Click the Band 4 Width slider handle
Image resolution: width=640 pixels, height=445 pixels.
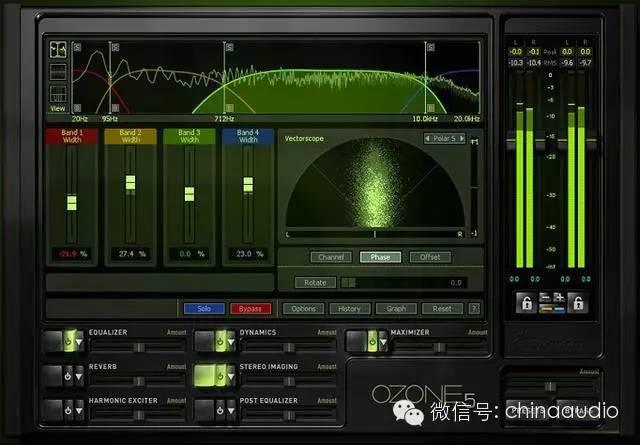click(x=248, y=185)
